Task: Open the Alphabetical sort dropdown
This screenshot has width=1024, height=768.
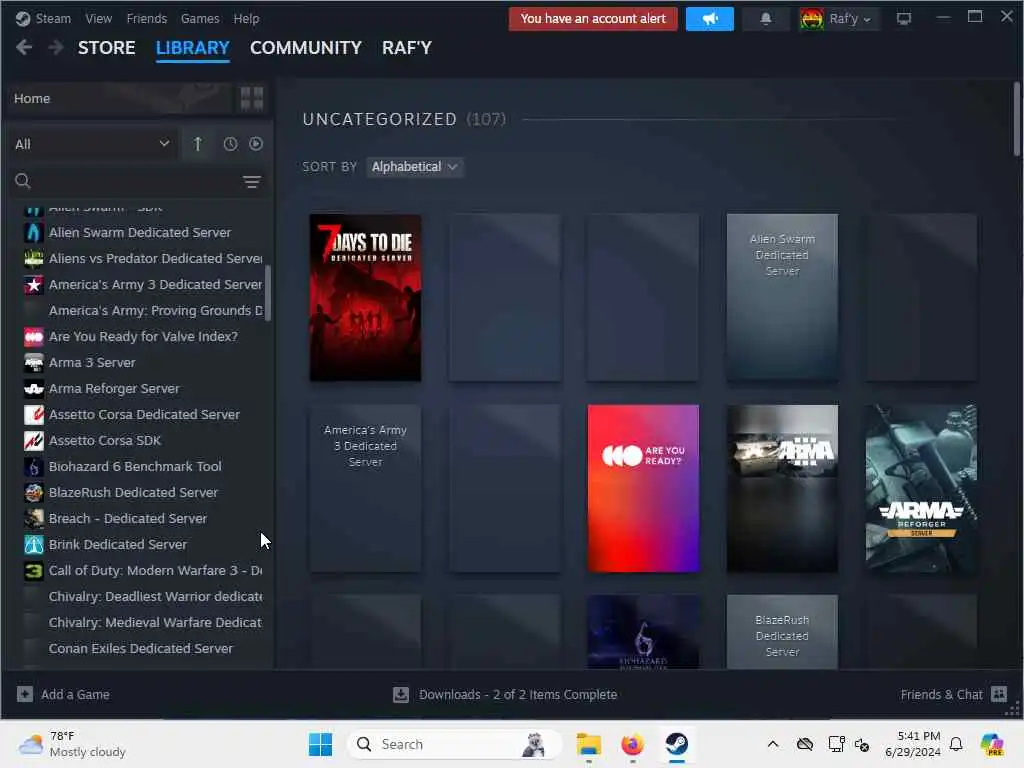Action: pos(414,167)
